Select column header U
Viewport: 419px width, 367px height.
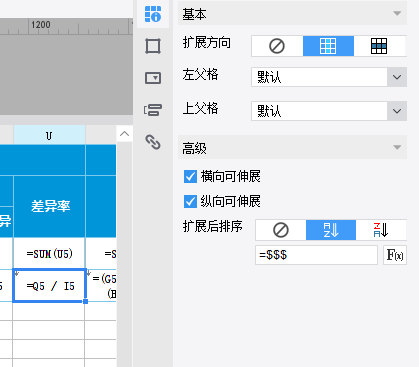pos(49,135)
